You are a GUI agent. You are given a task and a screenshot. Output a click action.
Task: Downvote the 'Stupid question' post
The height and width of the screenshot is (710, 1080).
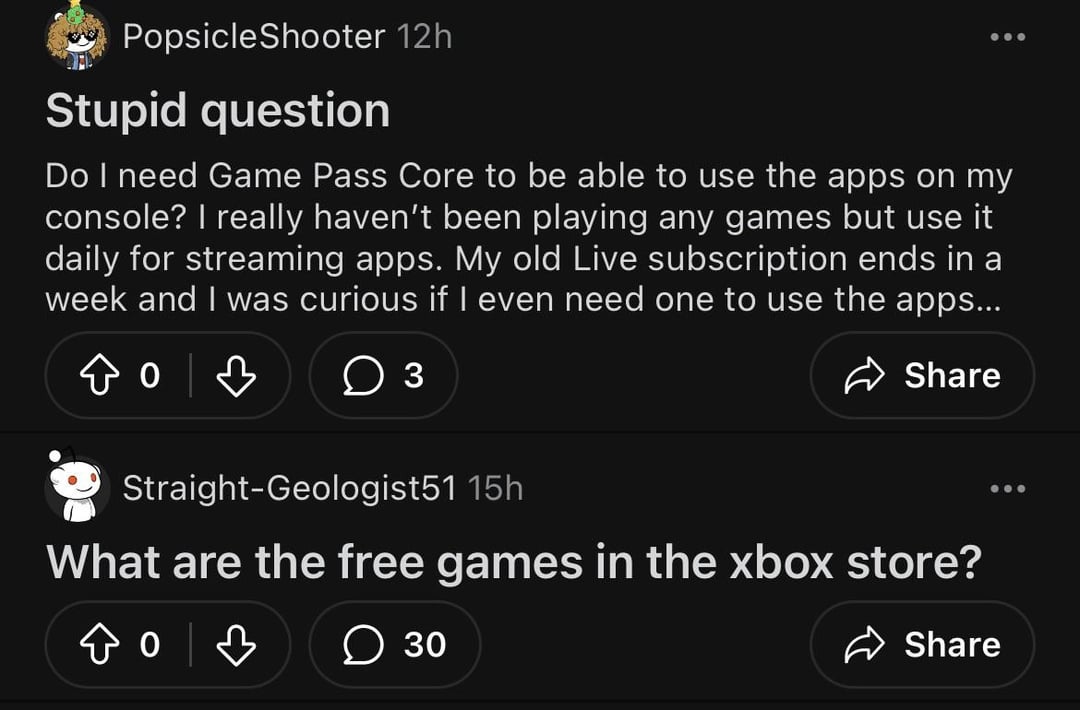point(236,375)
